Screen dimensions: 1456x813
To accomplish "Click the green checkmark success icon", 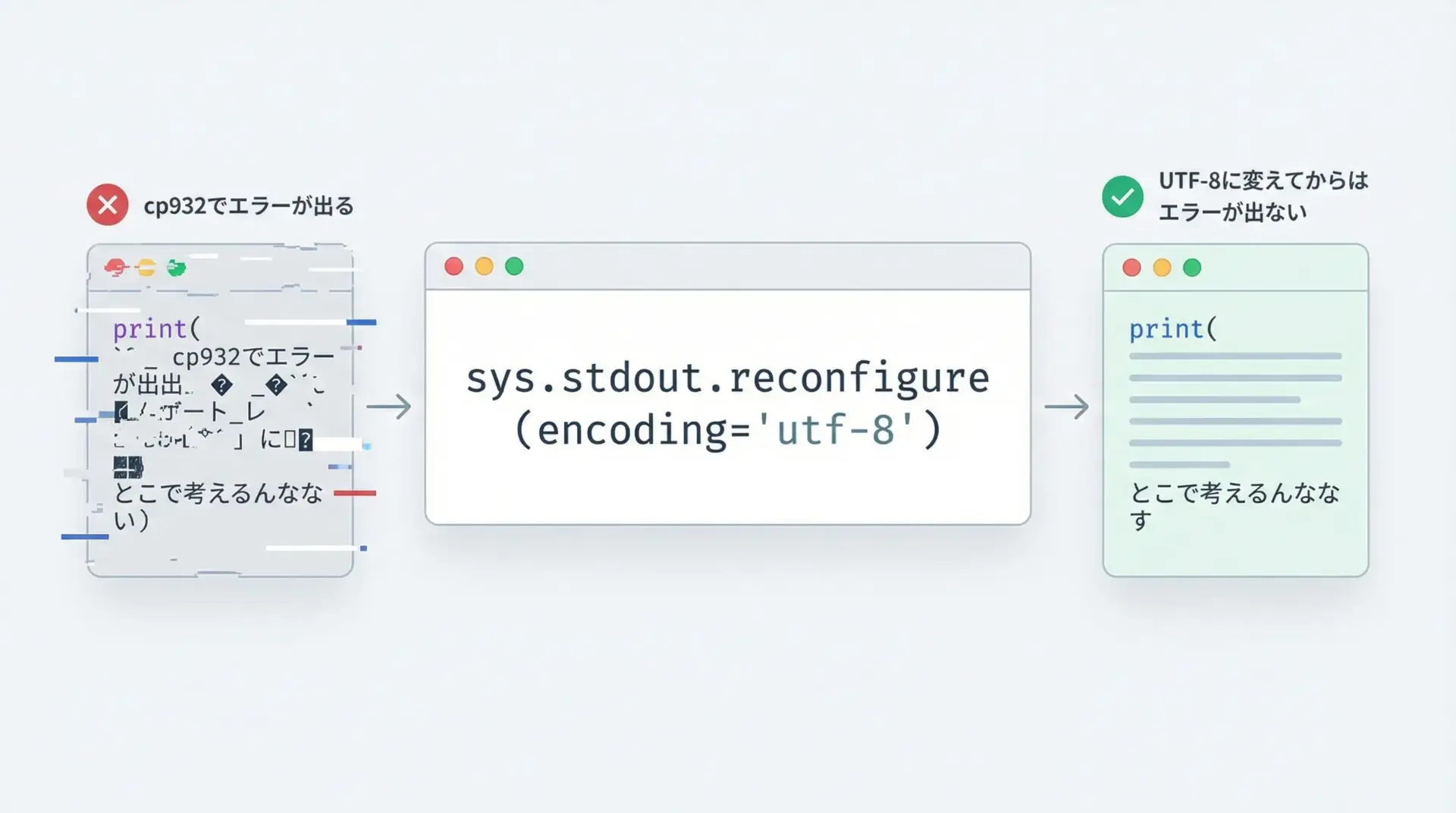I will [1122, 197].
